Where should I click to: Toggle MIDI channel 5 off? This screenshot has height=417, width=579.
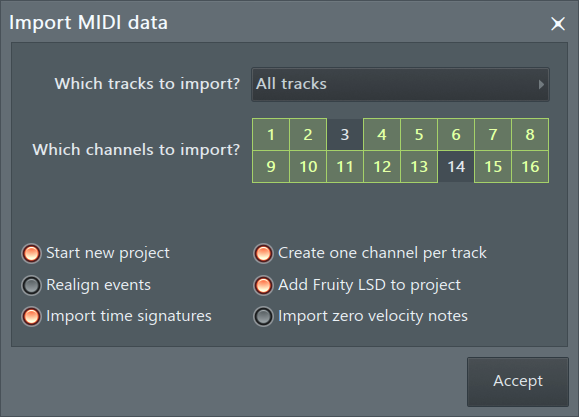point(419,134)
